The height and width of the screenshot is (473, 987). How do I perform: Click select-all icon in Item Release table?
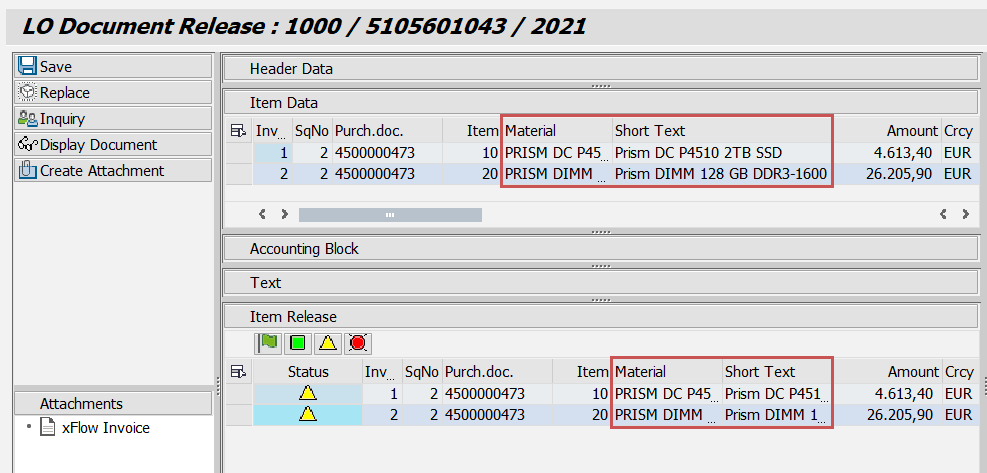[238, 372]
